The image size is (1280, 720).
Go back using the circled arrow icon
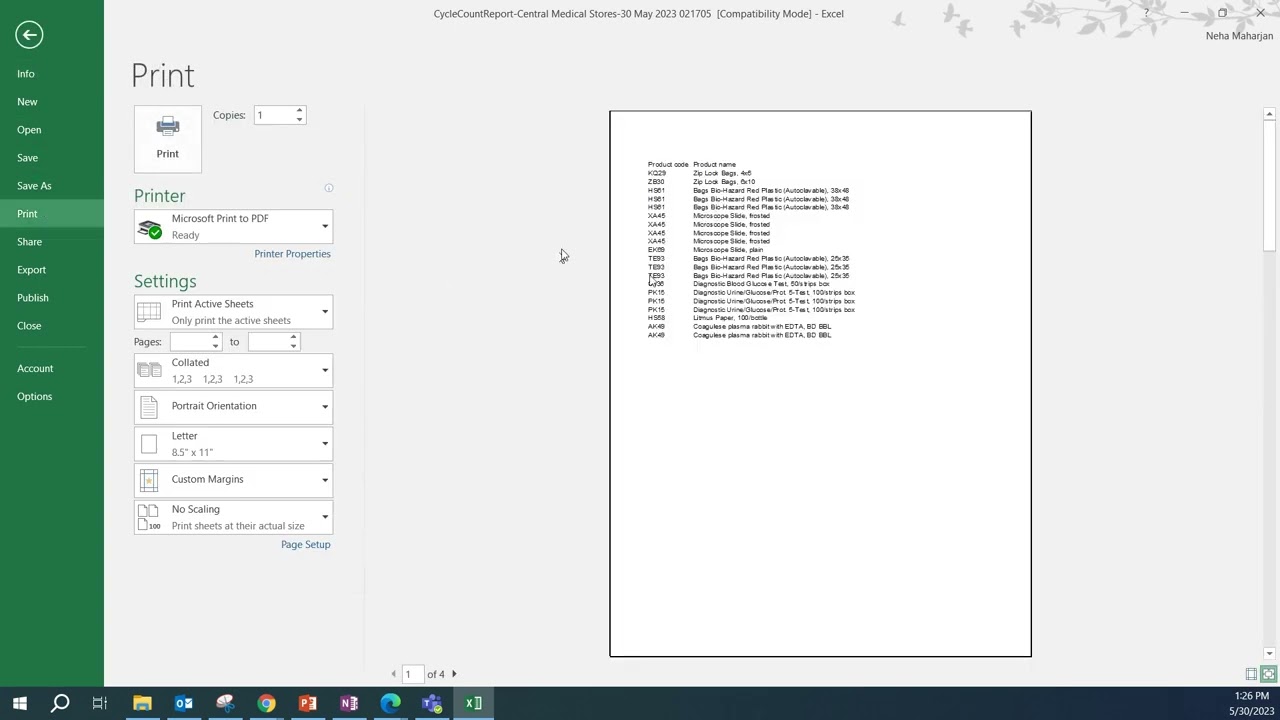29,35
